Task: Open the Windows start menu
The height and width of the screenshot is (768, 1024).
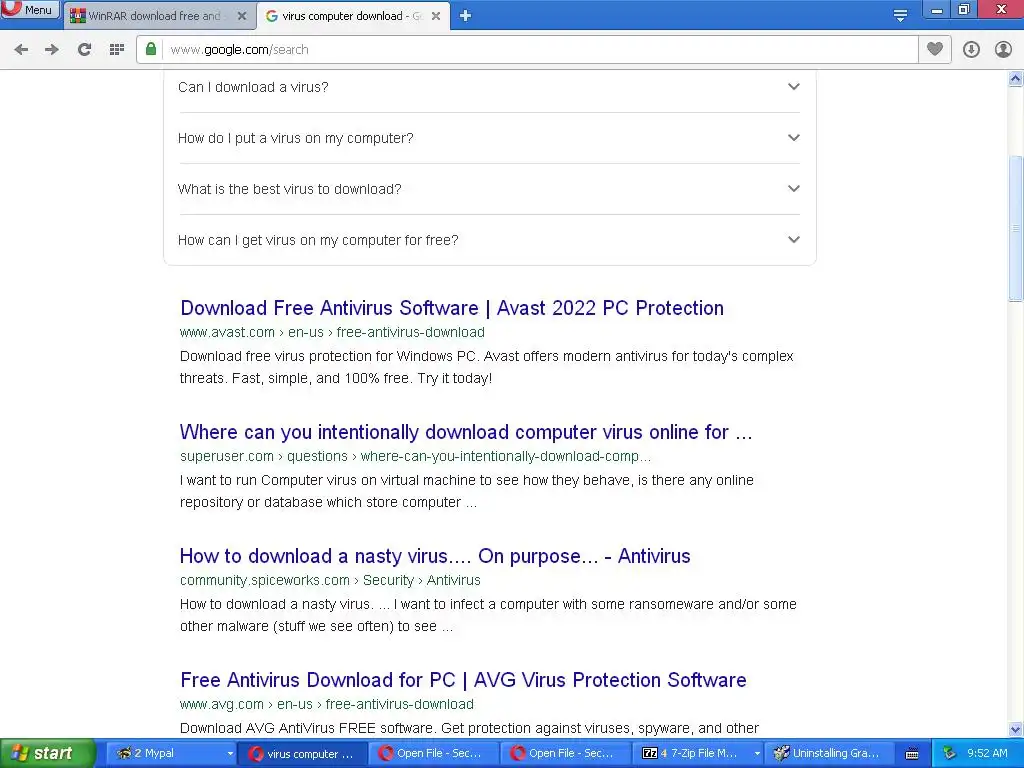Action: [47, 753]
